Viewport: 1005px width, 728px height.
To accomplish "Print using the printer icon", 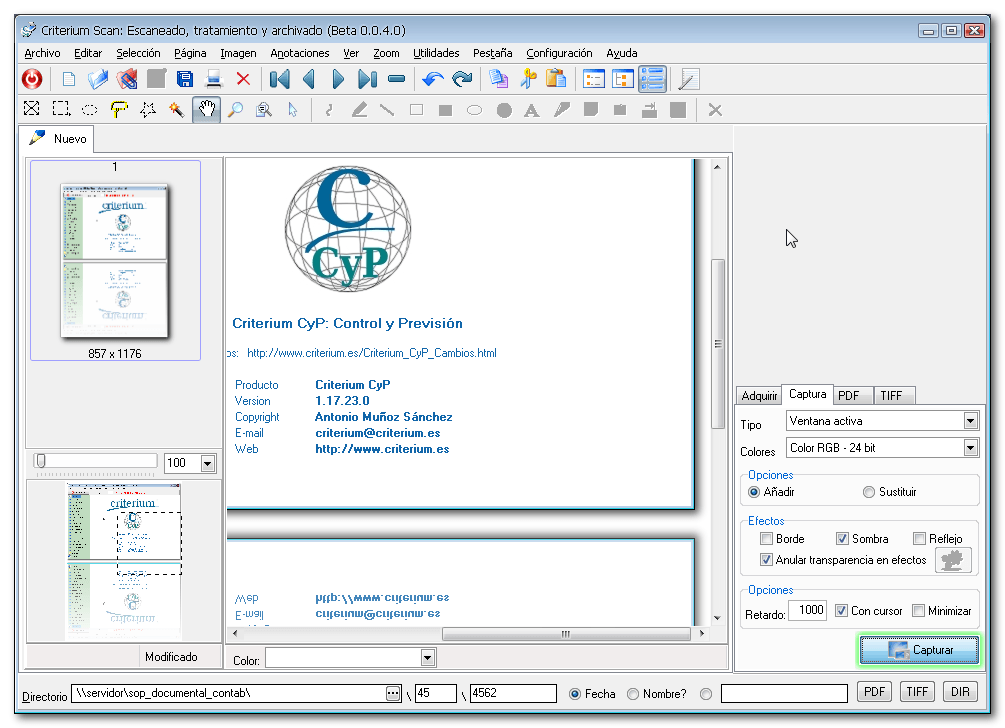I will pyautogui.click(x=213, y=79).
